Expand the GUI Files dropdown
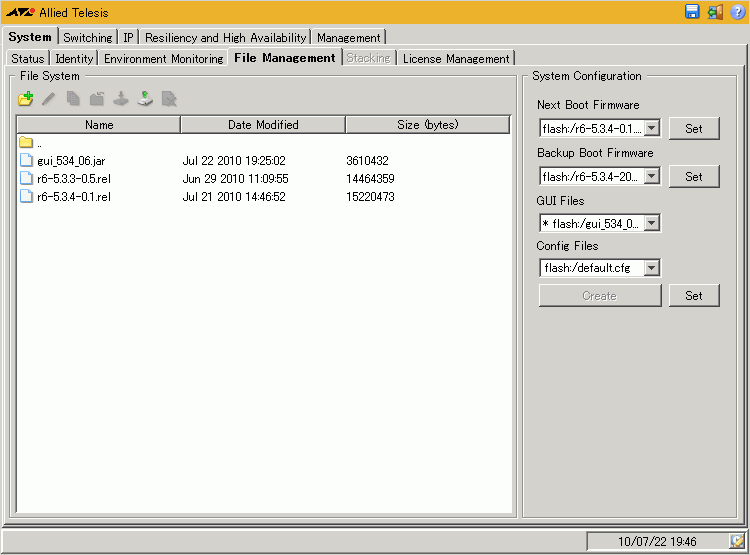 pyautogui.click(x=651, y=223)
